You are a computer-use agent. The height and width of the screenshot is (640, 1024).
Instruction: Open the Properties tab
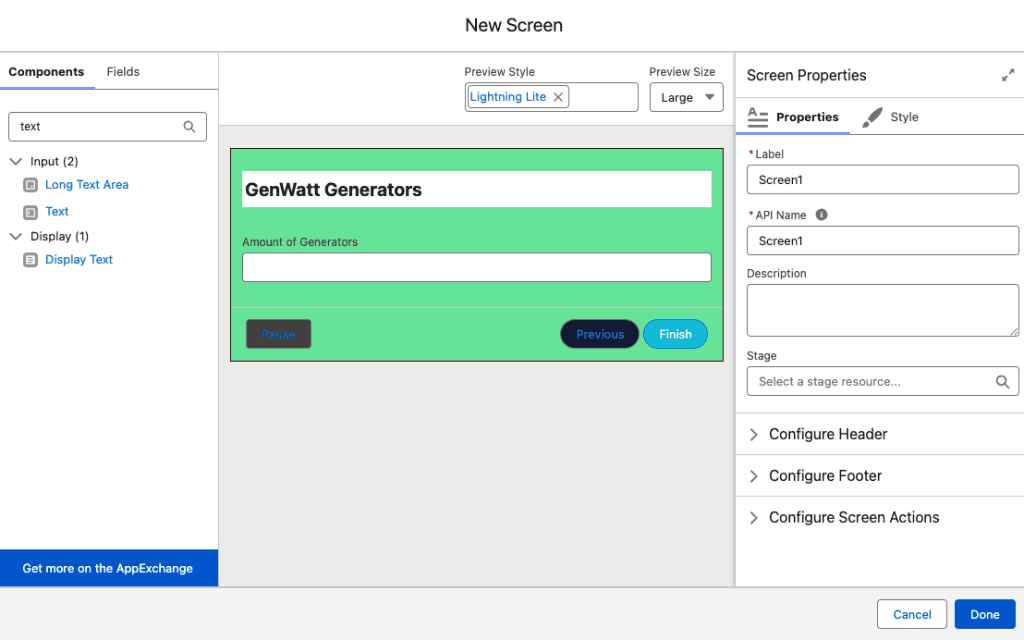(793, 118)
